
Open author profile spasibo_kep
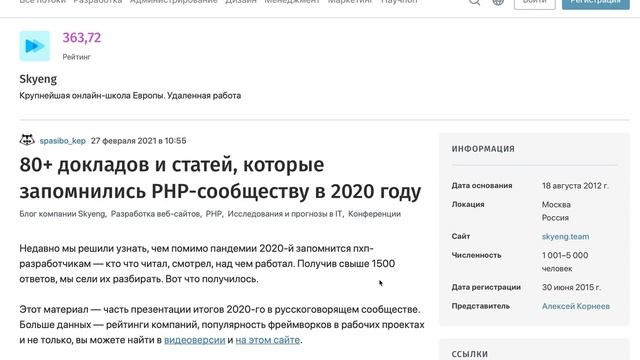tap(62, 141)
